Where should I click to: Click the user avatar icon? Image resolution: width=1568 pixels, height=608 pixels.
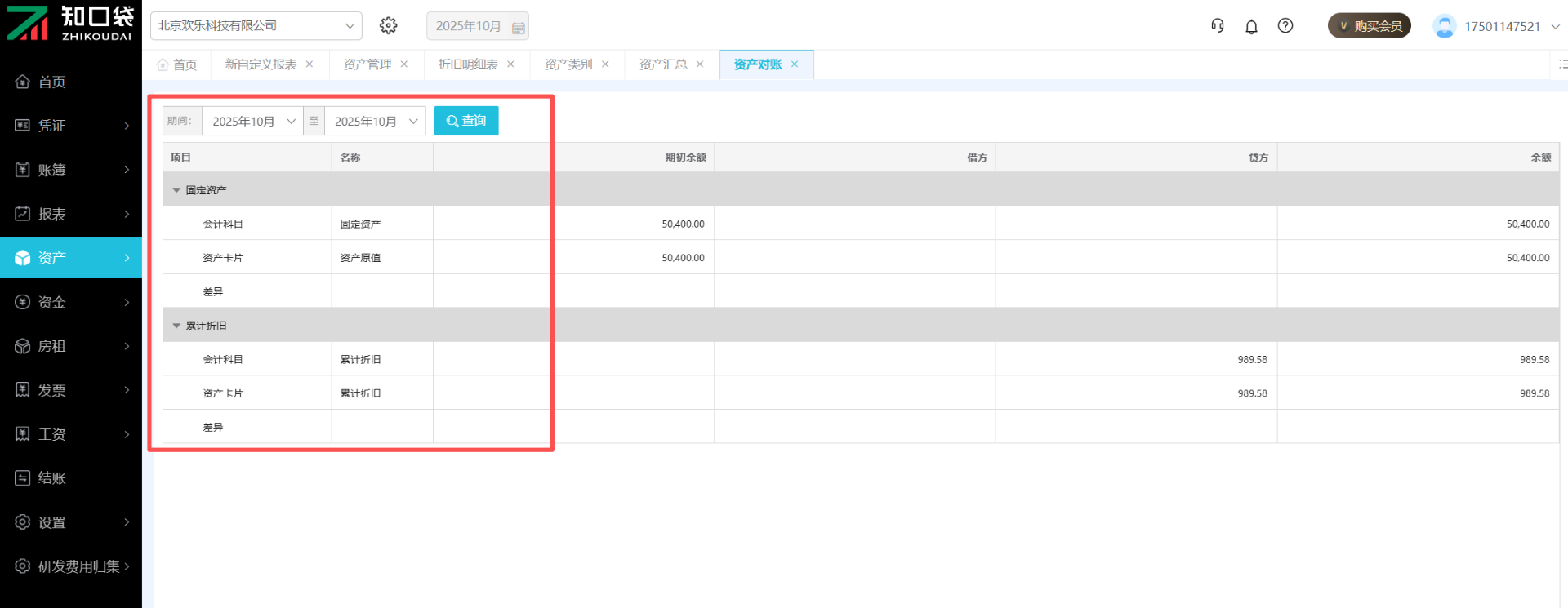[1444, 26]
